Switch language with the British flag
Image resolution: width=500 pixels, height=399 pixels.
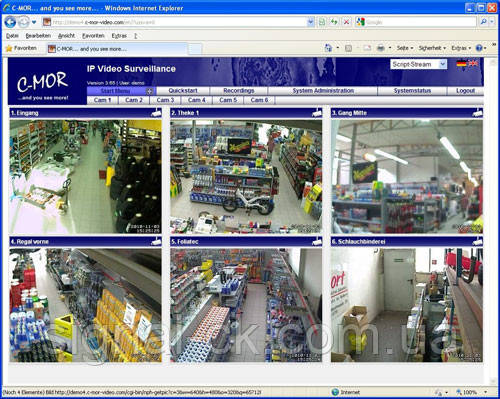coord(473,63)
